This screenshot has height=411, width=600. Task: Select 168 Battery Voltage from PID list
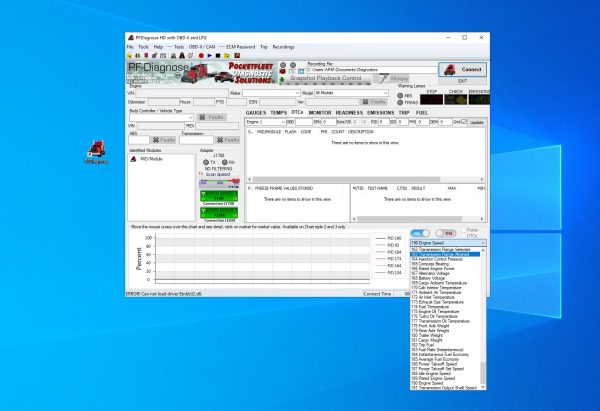point(445,278)
